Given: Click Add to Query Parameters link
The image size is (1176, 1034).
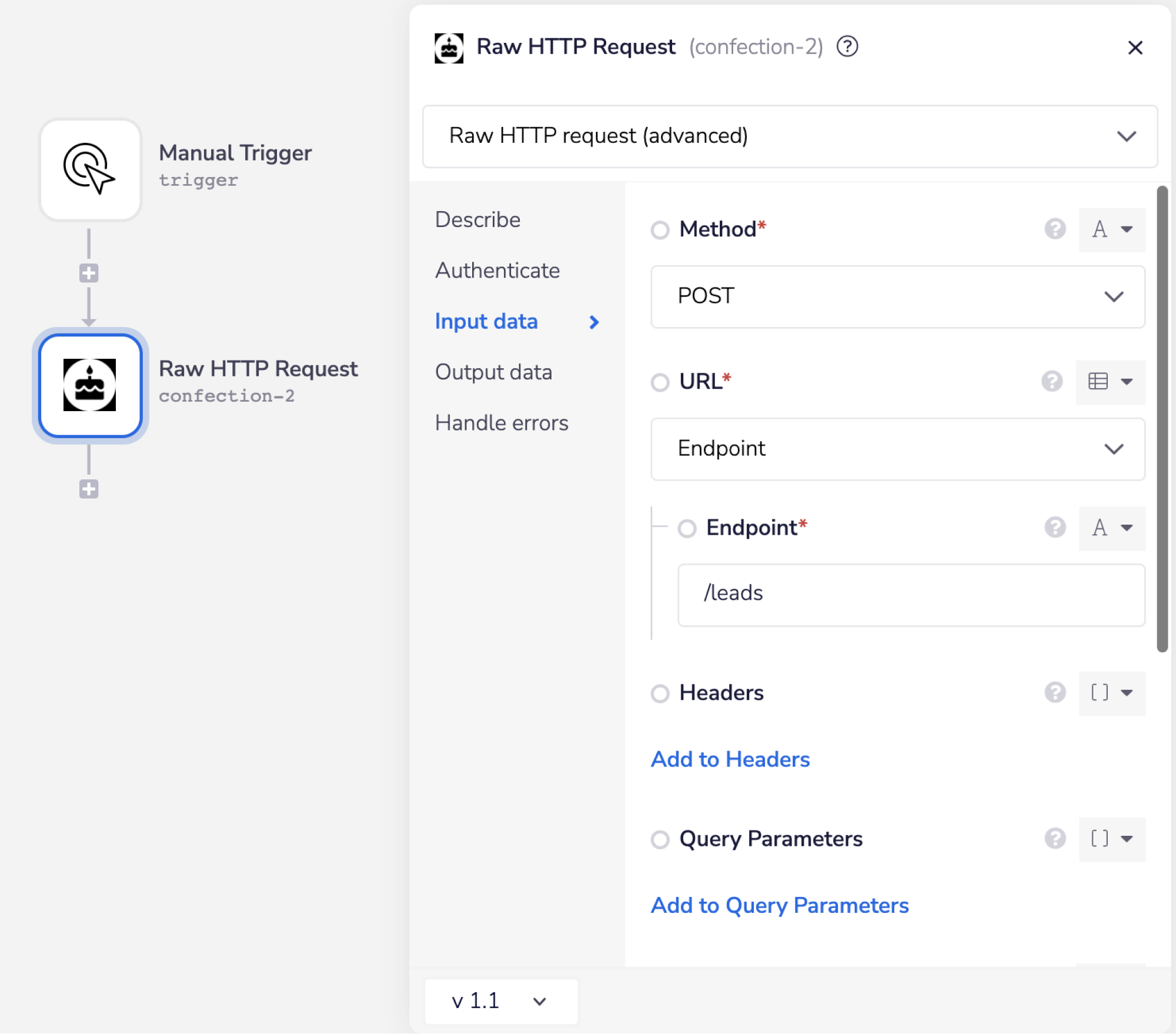Looking at the screenshot, I should click(779, 905).
